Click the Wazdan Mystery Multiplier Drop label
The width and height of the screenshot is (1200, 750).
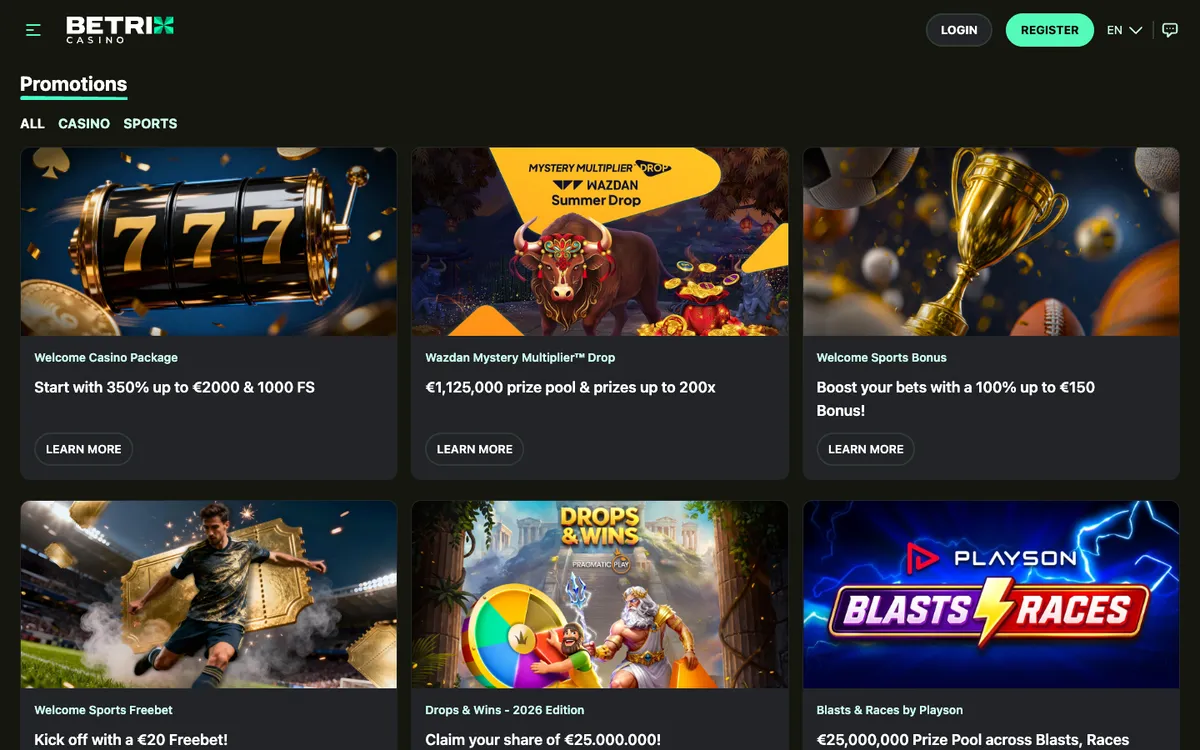point(520,357)
